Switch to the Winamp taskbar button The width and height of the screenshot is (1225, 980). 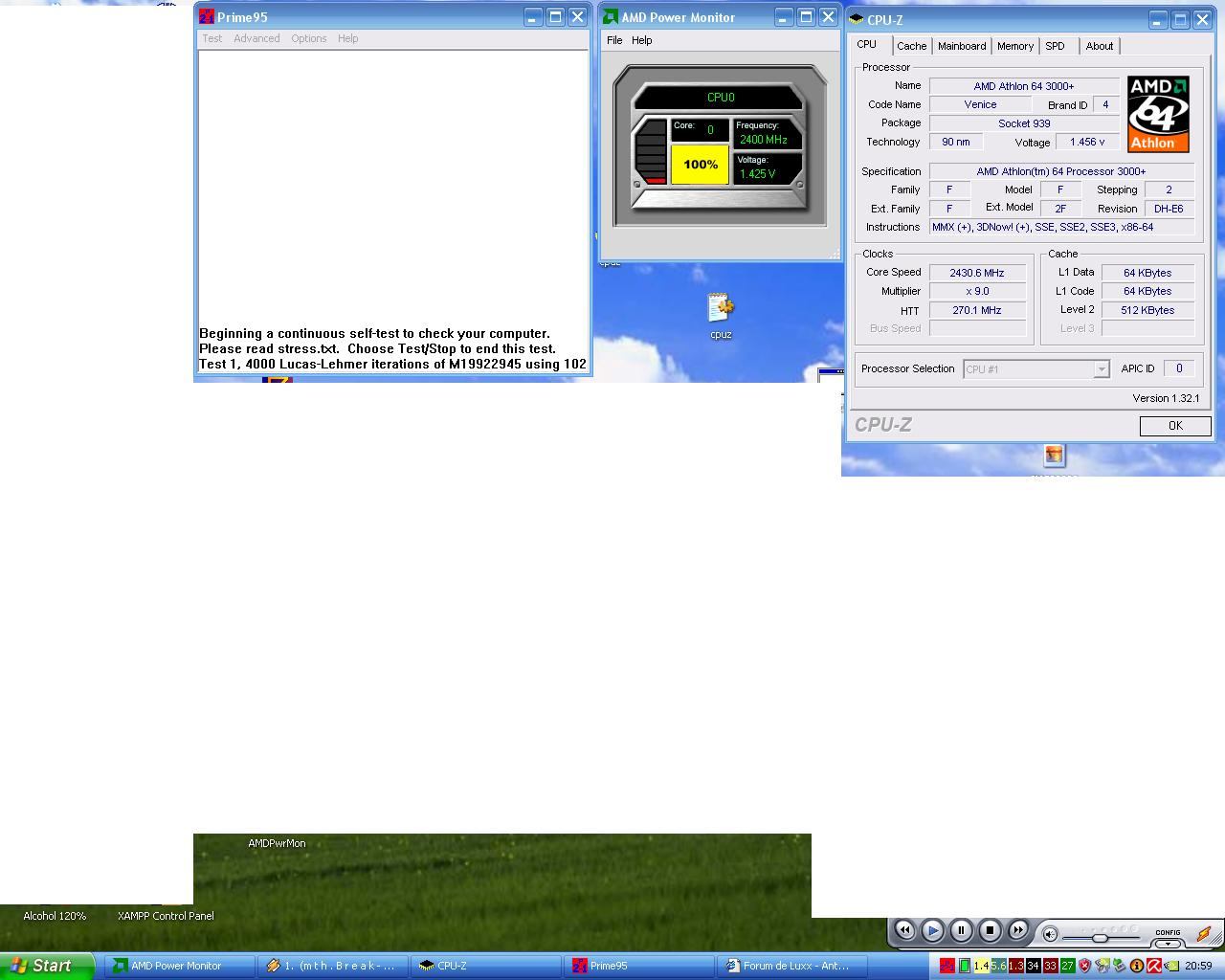point(332,966)
